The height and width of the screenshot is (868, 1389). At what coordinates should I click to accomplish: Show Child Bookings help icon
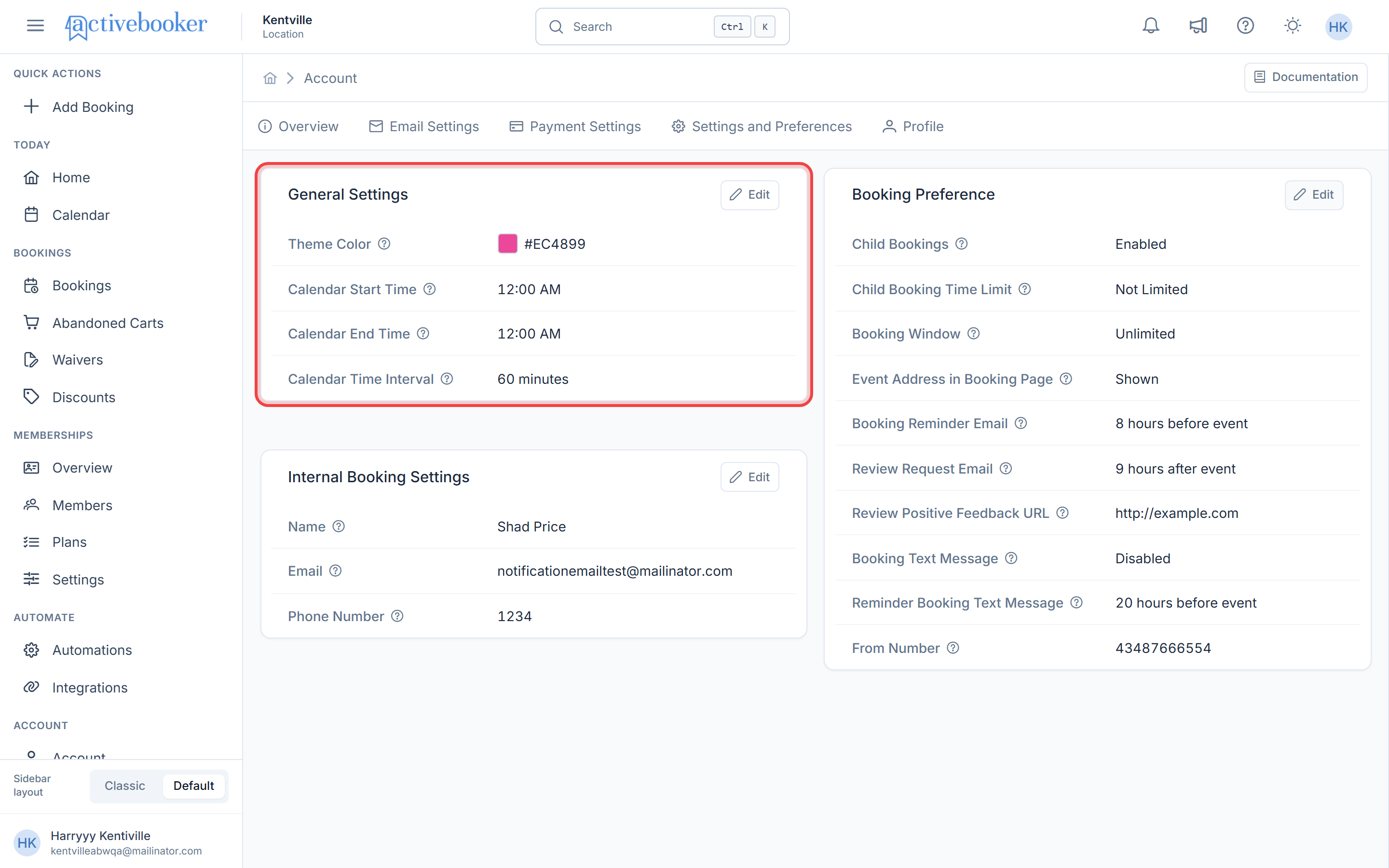[x=961, y=244]
